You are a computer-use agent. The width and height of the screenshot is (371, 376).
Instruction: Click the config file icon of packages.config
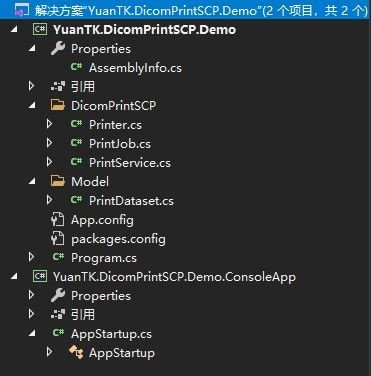57,239
